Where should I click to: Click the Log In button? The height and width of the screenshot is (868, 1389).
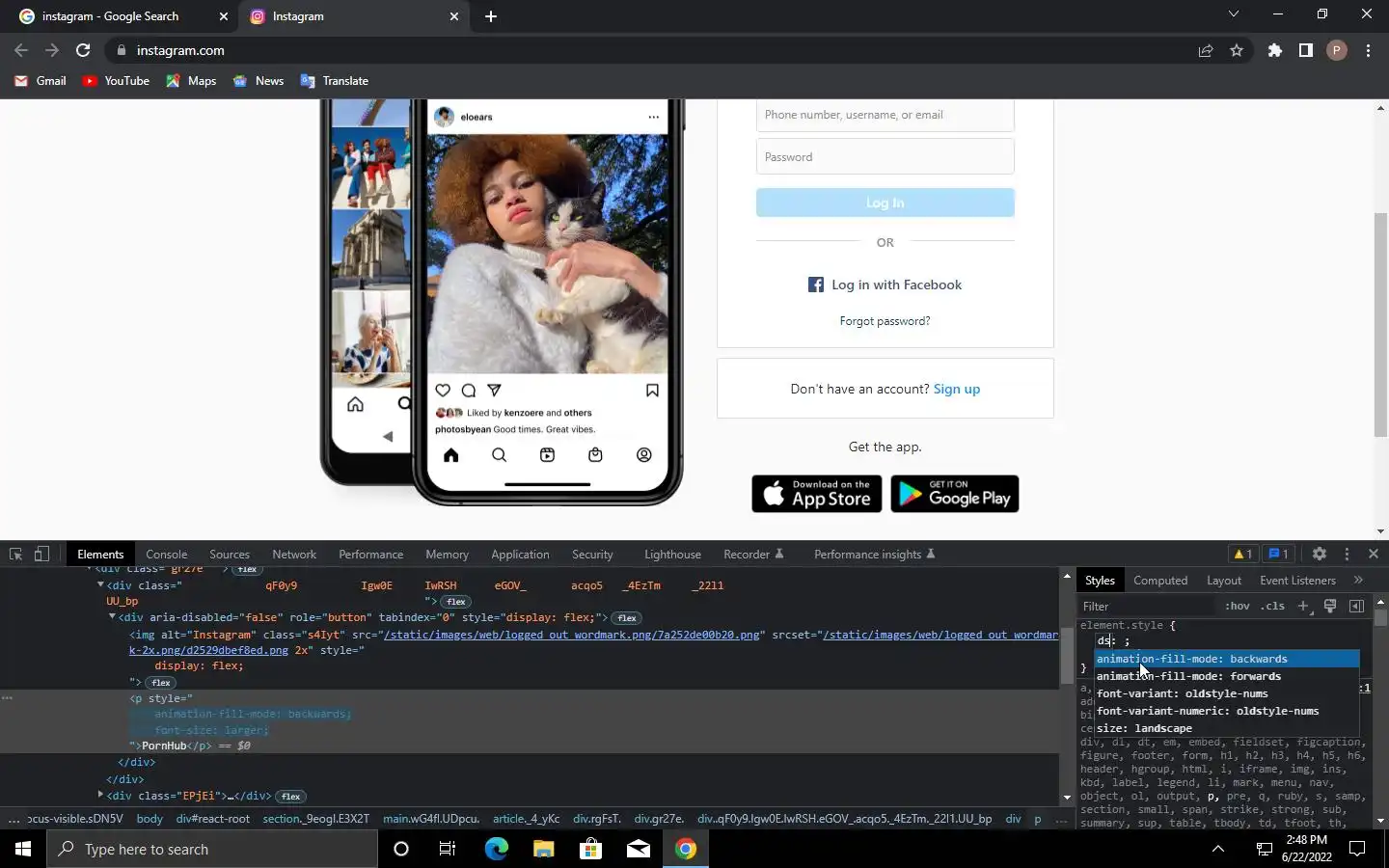885,203
